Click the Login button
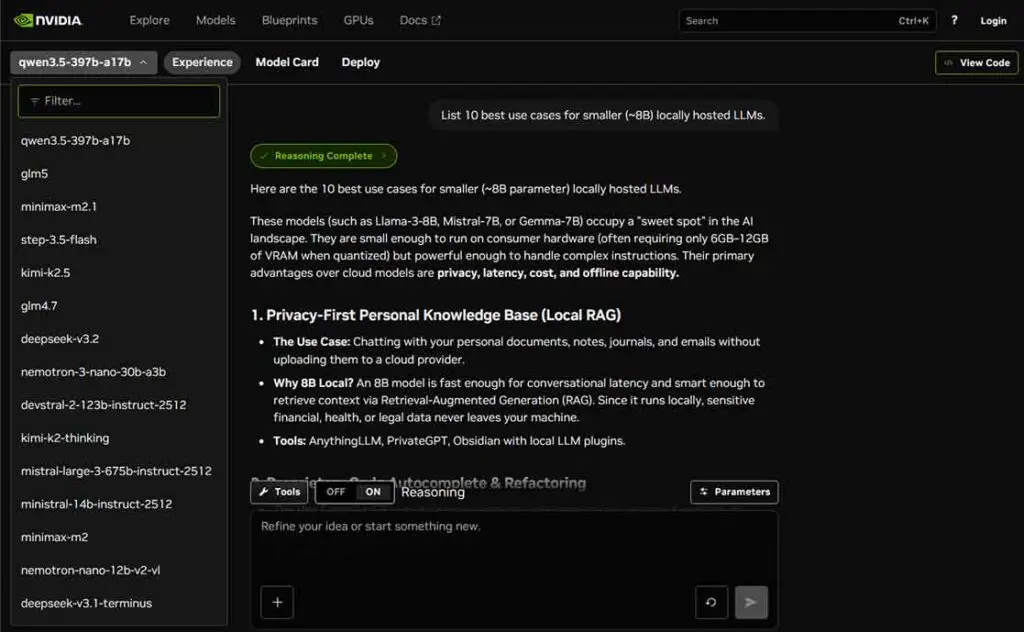Image resolution: width=1024 pixels, height=632 pixels. [993, 20]
